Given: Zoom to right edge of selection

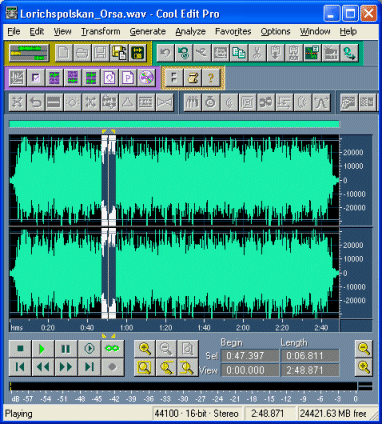Looking at the screenshot, I should click(x=187, y=368).
